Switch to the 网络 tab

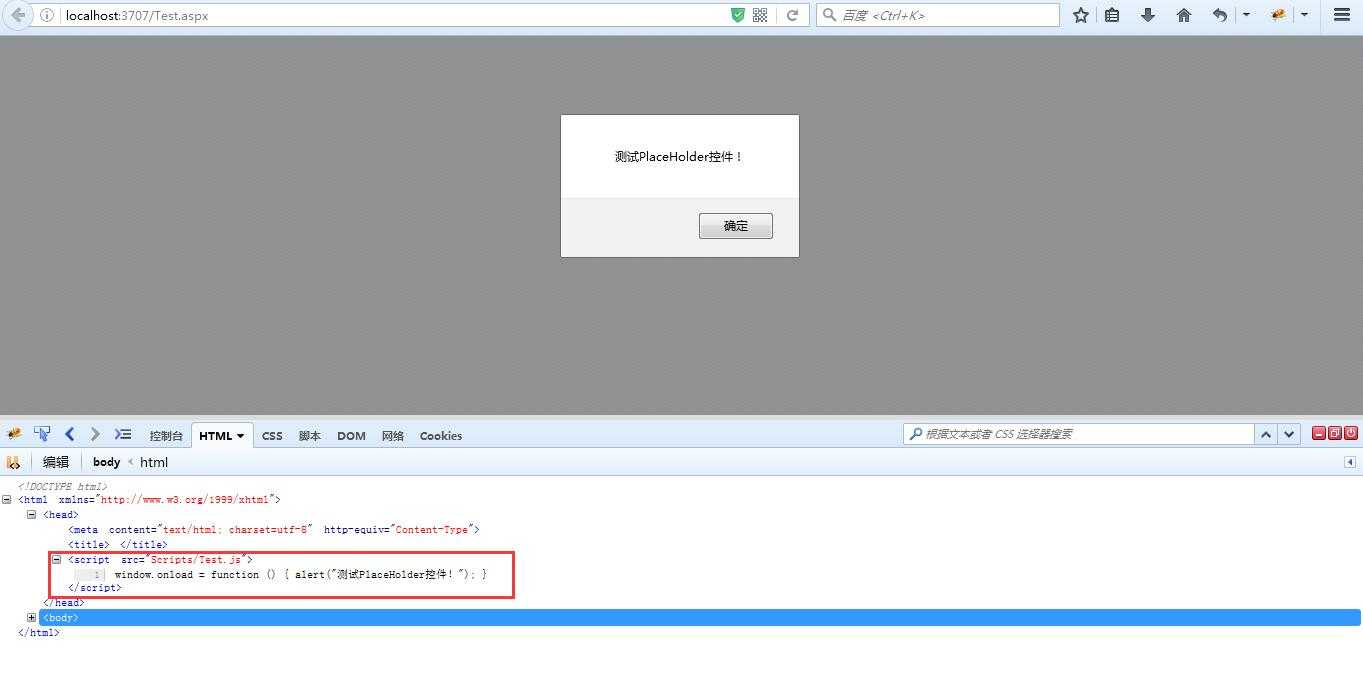[x=393, y=436]
